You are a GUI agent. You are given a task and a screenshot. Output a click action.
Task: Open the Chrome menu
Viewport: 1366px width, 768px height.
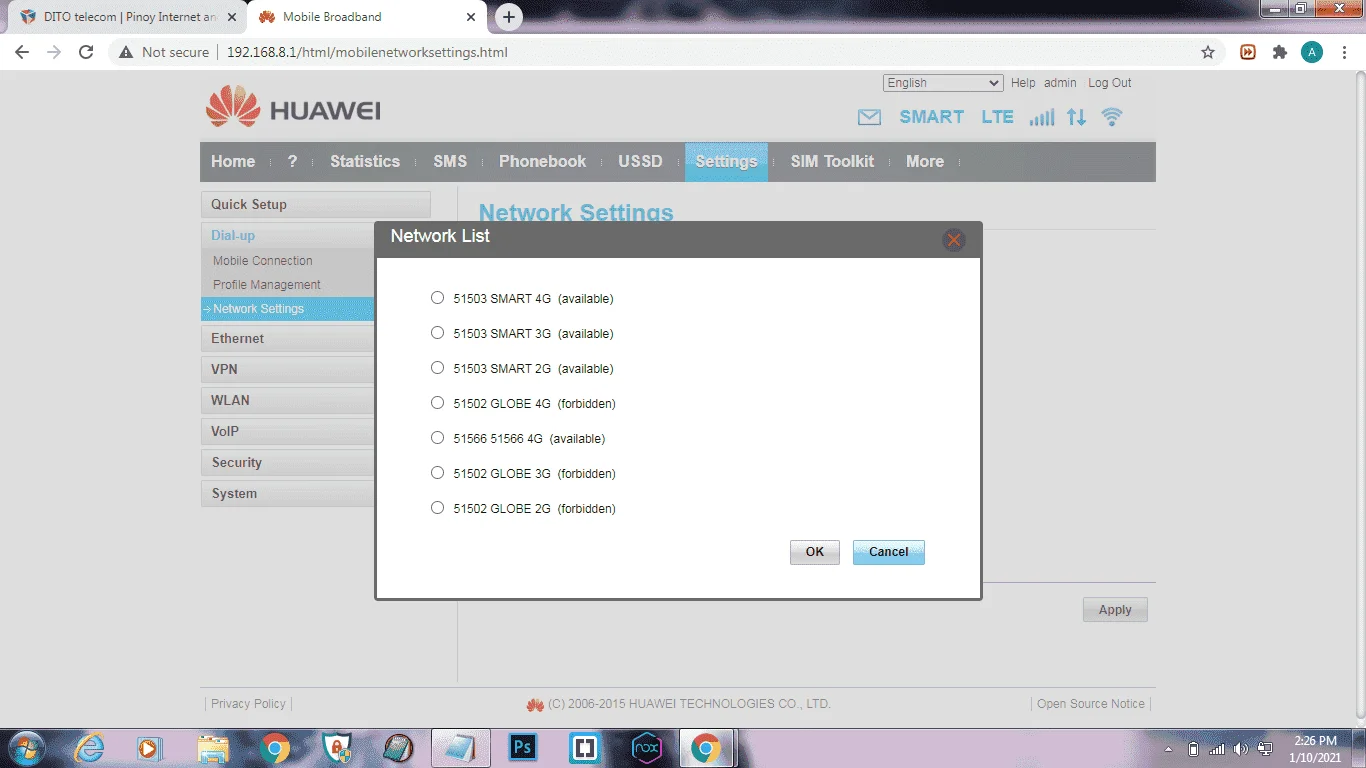coord(1343,52)
